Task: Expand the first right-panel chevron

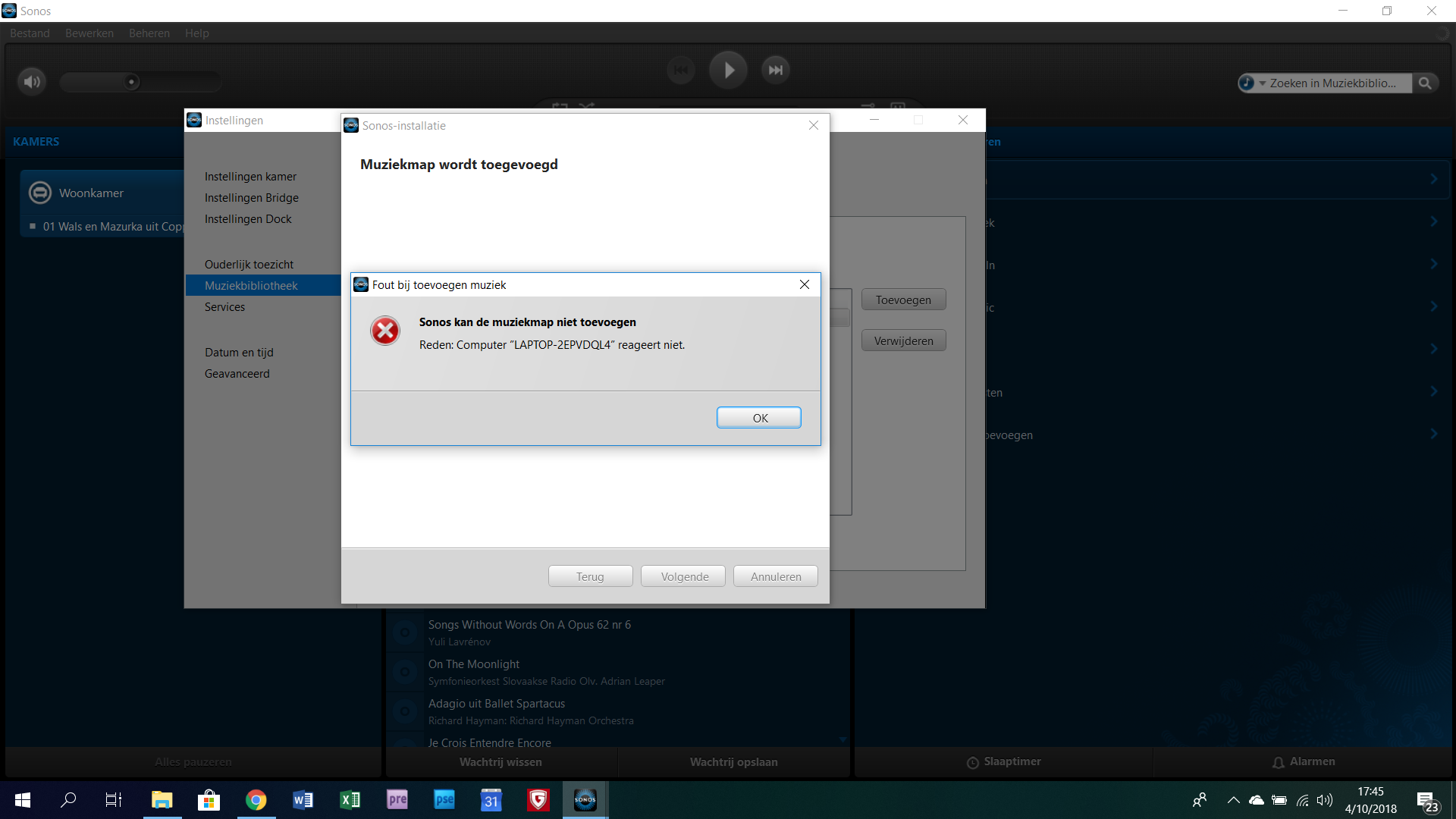Action: click(x=1433, y=179)
